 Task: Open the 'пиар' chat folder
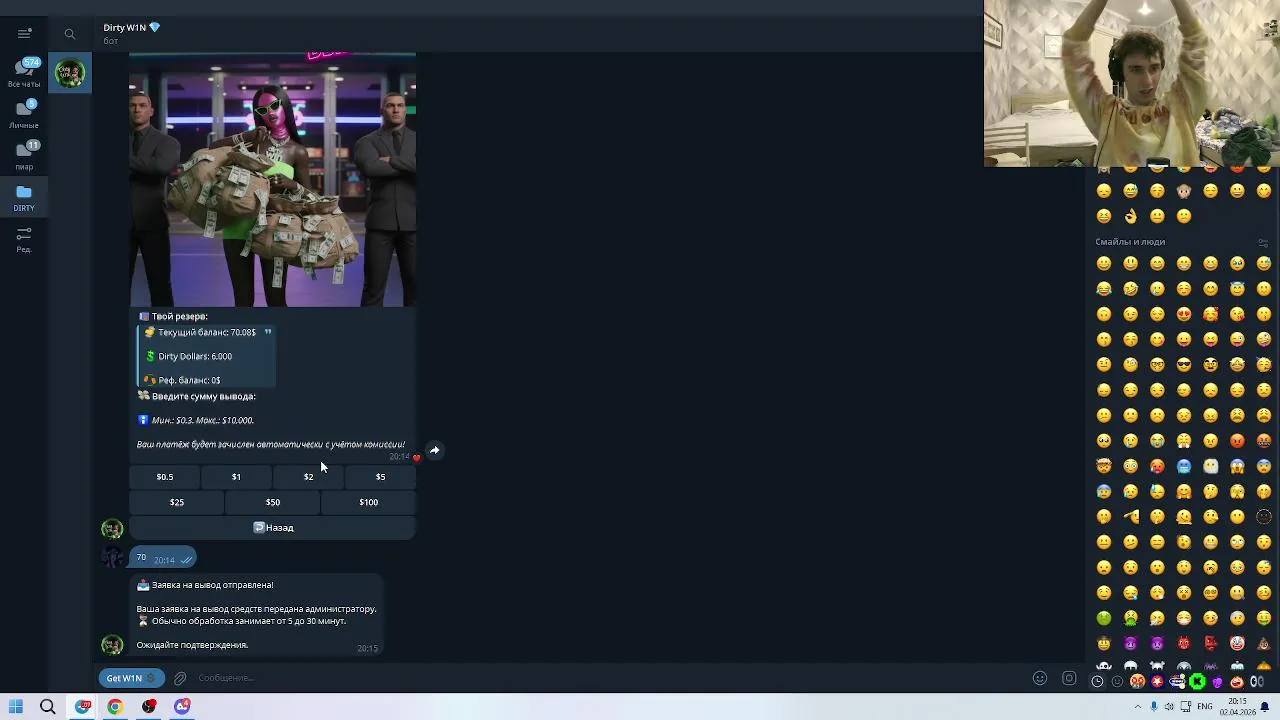24,155
